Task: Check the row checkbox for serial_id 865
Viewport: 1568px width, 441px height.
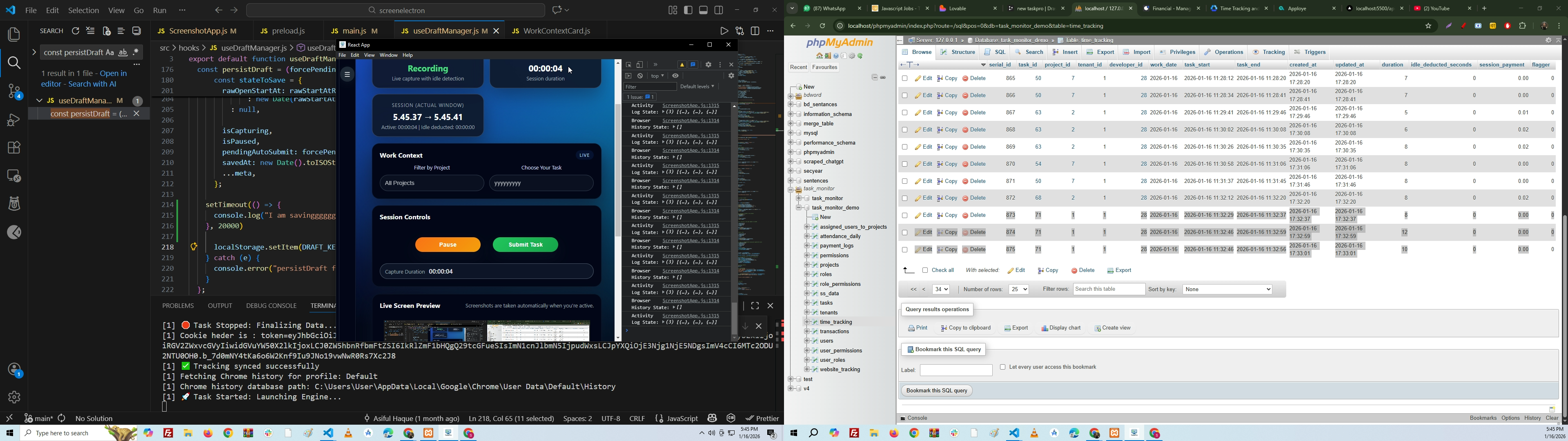Action: click(x=904, y=78)
